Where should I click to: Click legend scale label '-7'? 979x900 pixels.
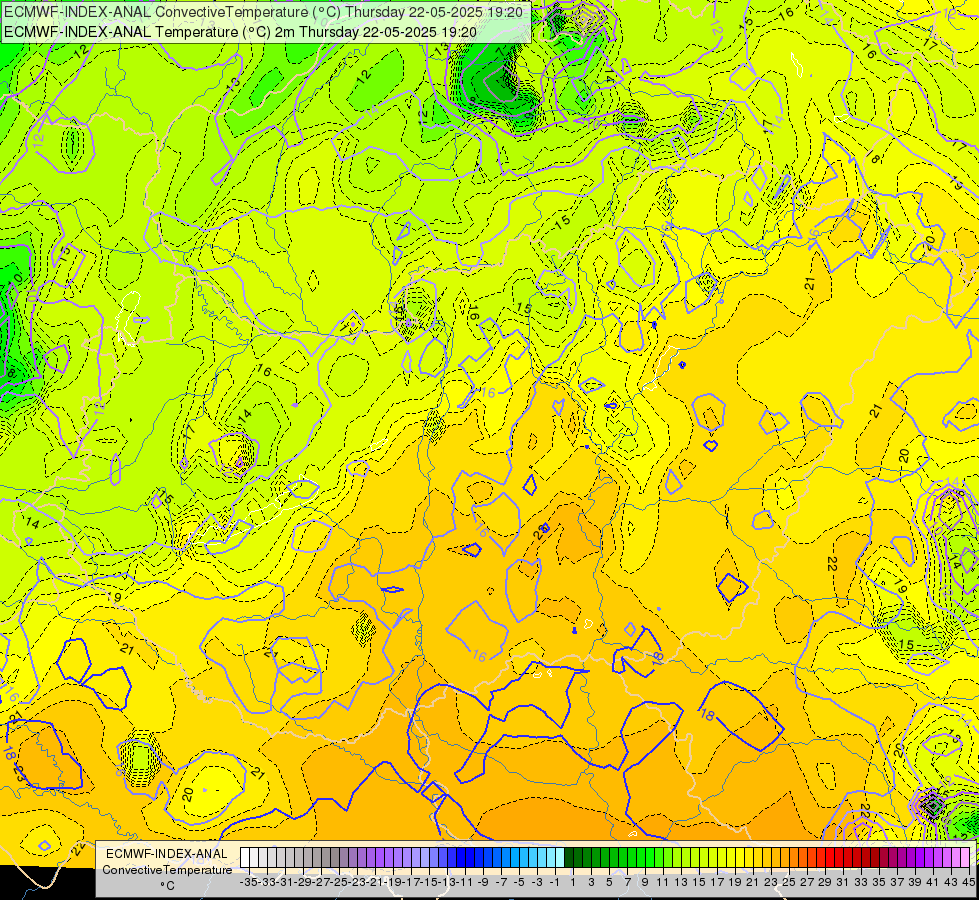(x=501, y=883)
